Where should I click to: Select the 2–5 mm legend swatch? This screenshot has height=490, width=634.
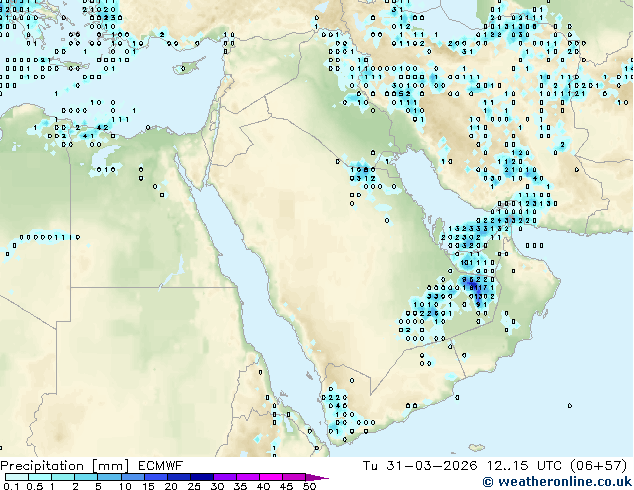[86, 477]
